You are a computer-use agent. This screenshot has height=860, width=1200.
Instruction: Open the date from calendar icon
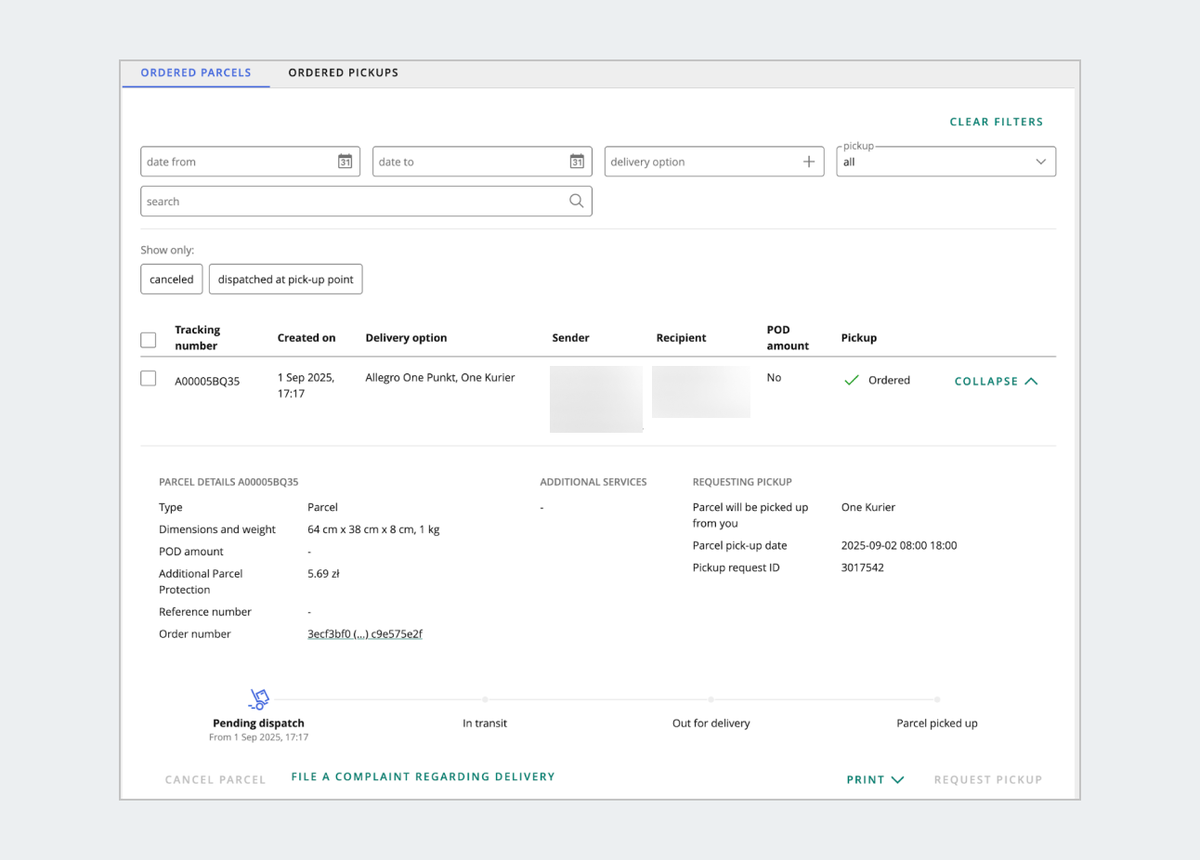345,162
